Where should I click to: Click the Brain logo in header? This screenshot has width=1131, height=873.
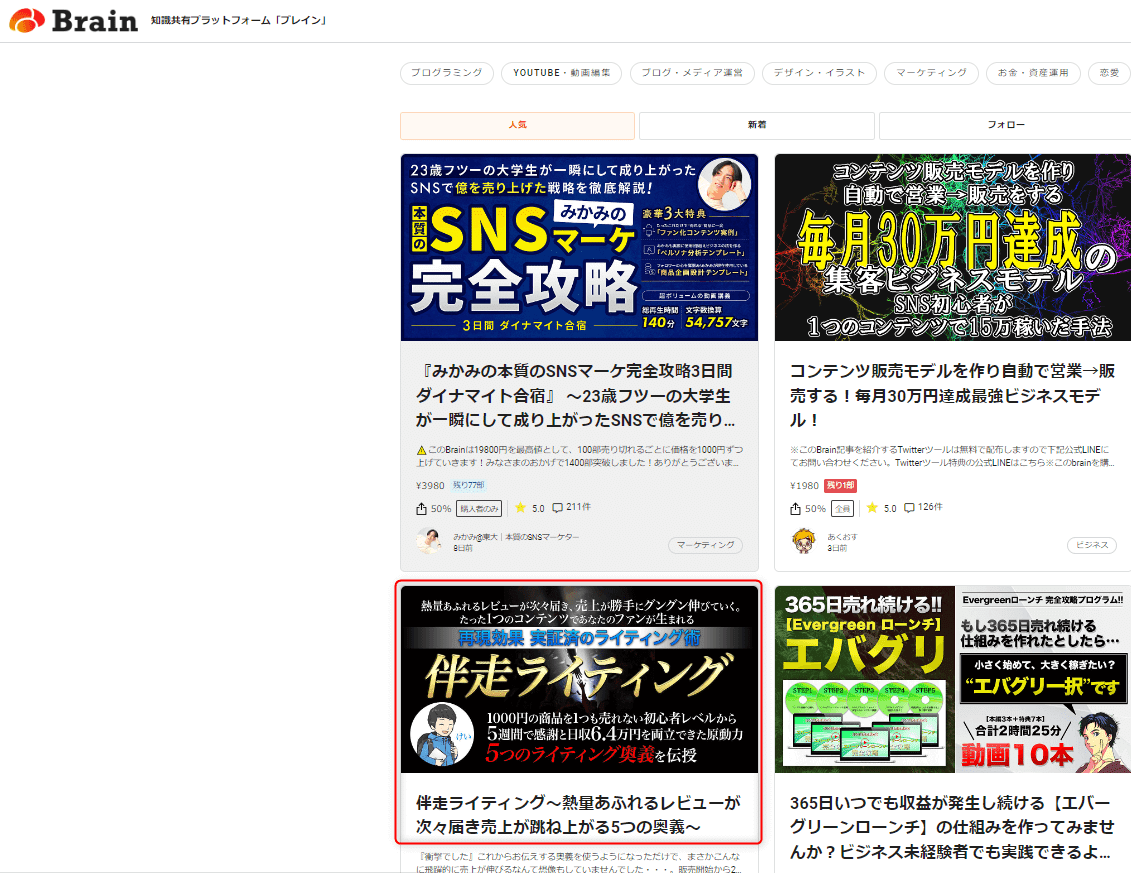pos(73,20)
